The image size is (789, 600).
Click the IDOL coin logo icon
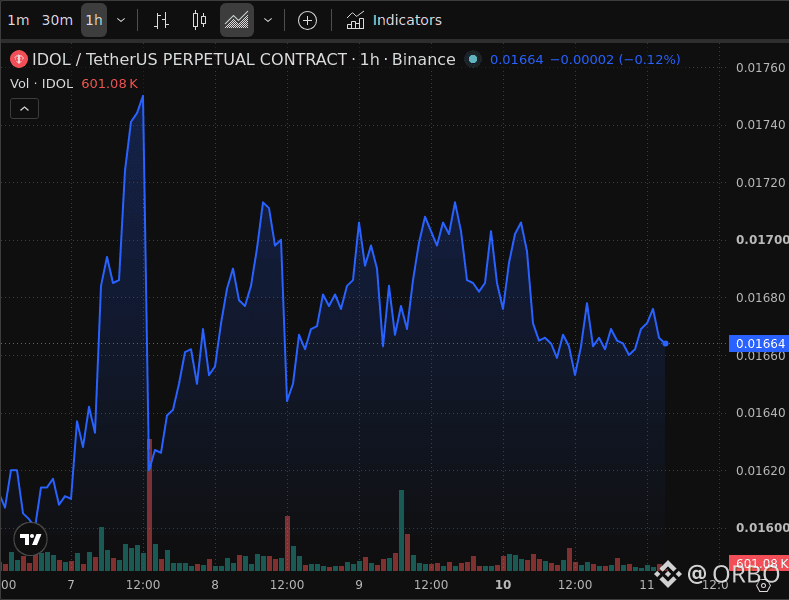19,59
